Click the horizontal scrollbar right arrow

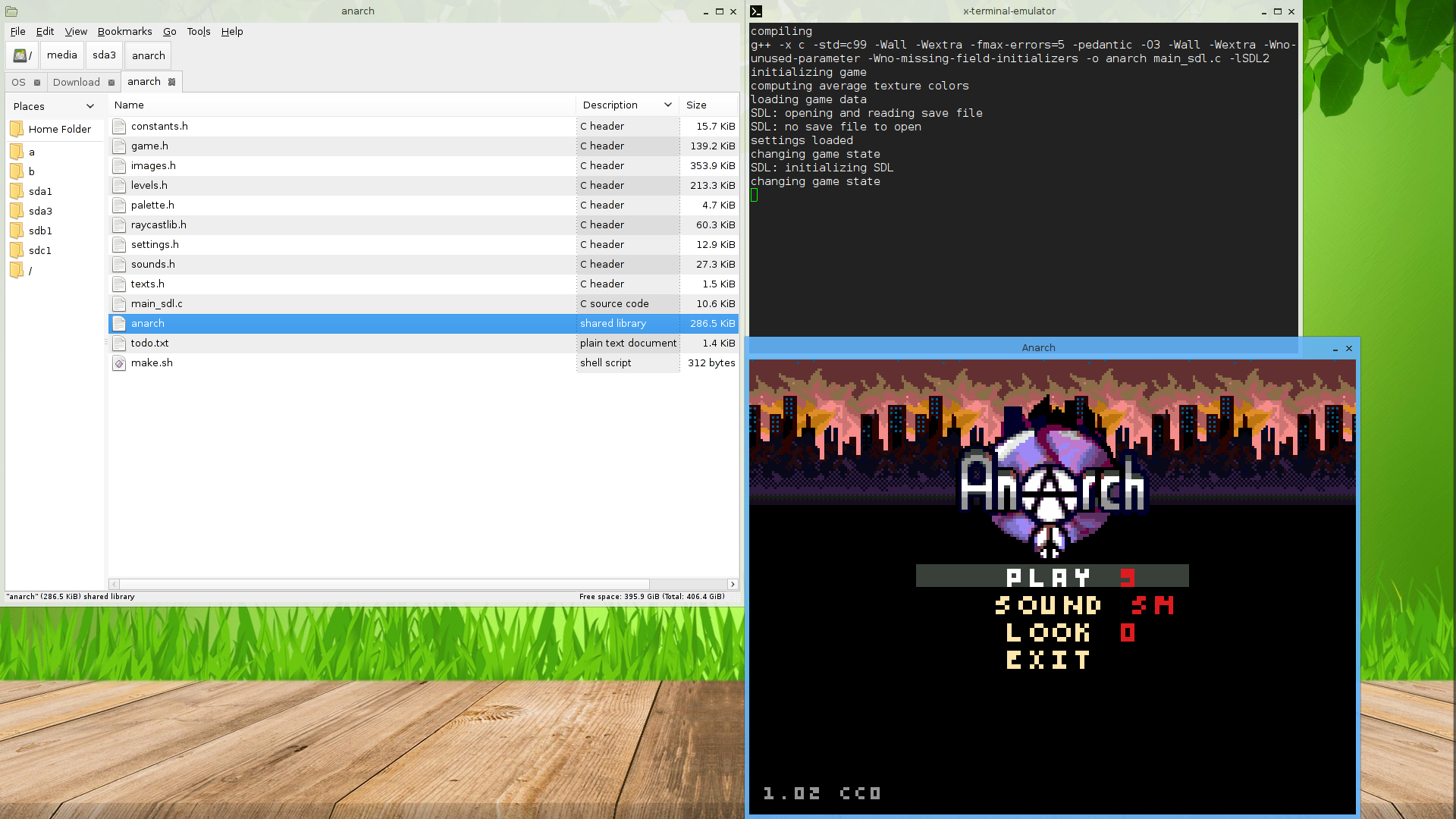(733, 584)
